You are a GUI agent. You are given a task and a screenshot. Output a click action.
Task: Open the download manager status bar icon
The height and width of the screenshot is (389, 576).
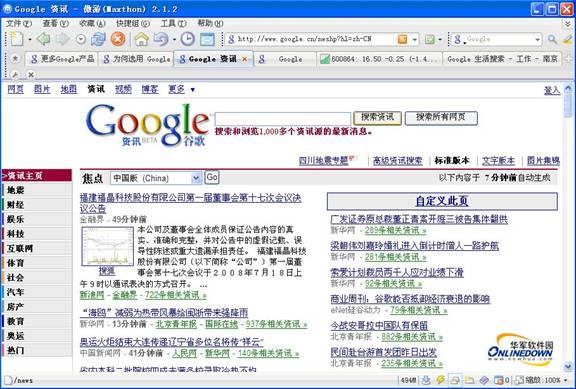(426, 380)
